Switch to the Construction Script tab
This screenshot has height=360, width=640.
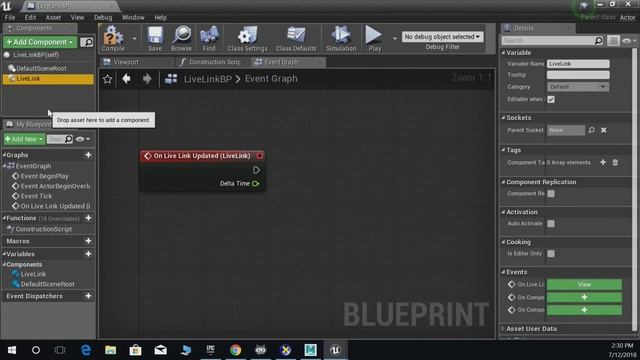click(213, 62)
